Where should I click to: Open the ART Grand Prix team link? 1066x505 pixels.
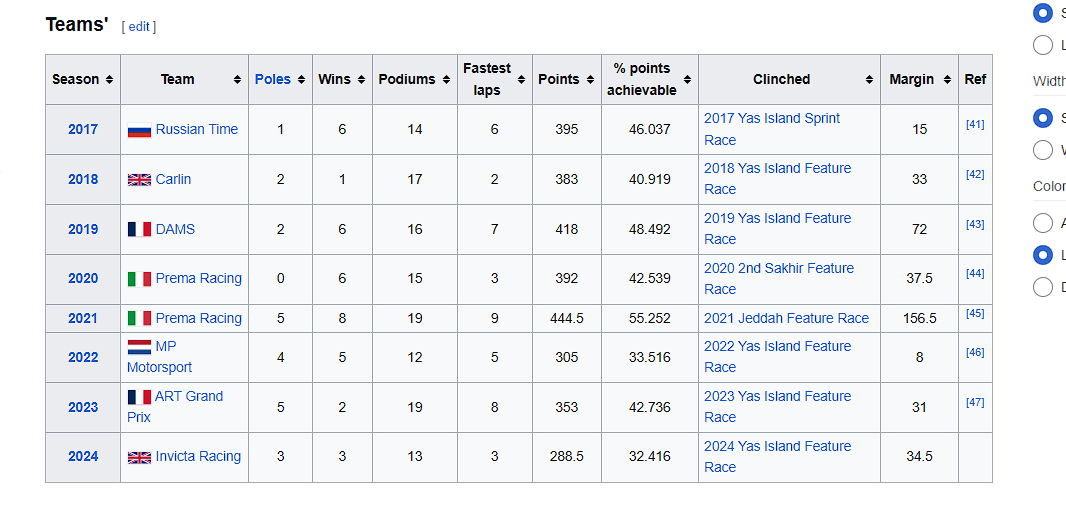[175, 406]
